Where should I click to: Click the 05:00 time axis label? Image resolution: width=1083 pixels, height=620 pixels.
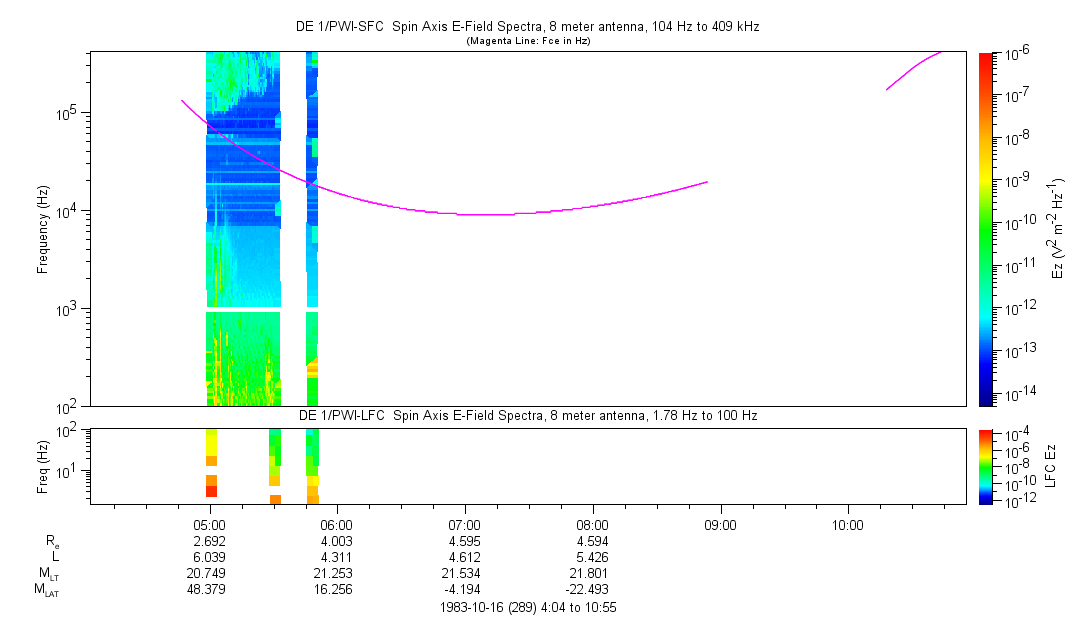pyautogui.click(x=208, y=524)
